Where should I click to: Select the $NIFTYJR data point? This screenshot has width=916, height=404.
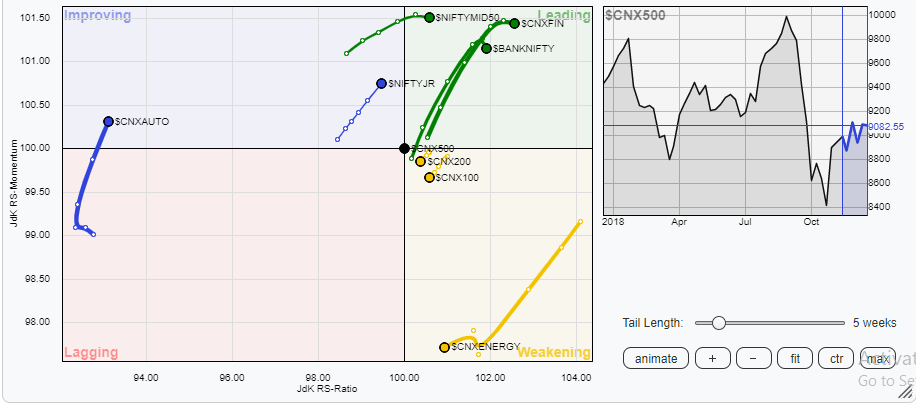(381, 83)
